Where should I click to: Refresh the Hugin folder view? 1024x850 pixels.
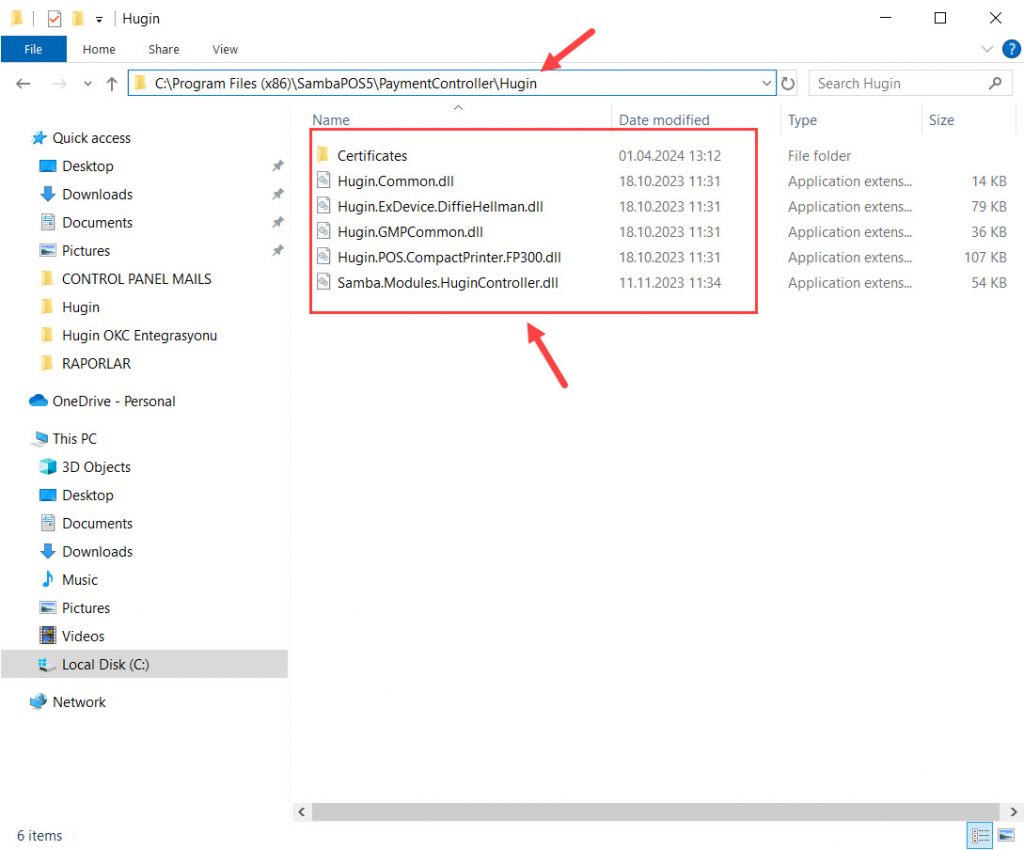pos(789,84)
